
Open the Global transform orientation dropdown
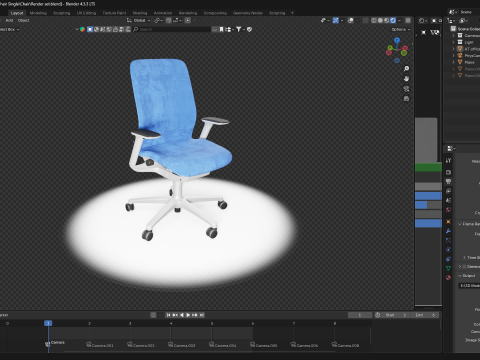point(139,20)
